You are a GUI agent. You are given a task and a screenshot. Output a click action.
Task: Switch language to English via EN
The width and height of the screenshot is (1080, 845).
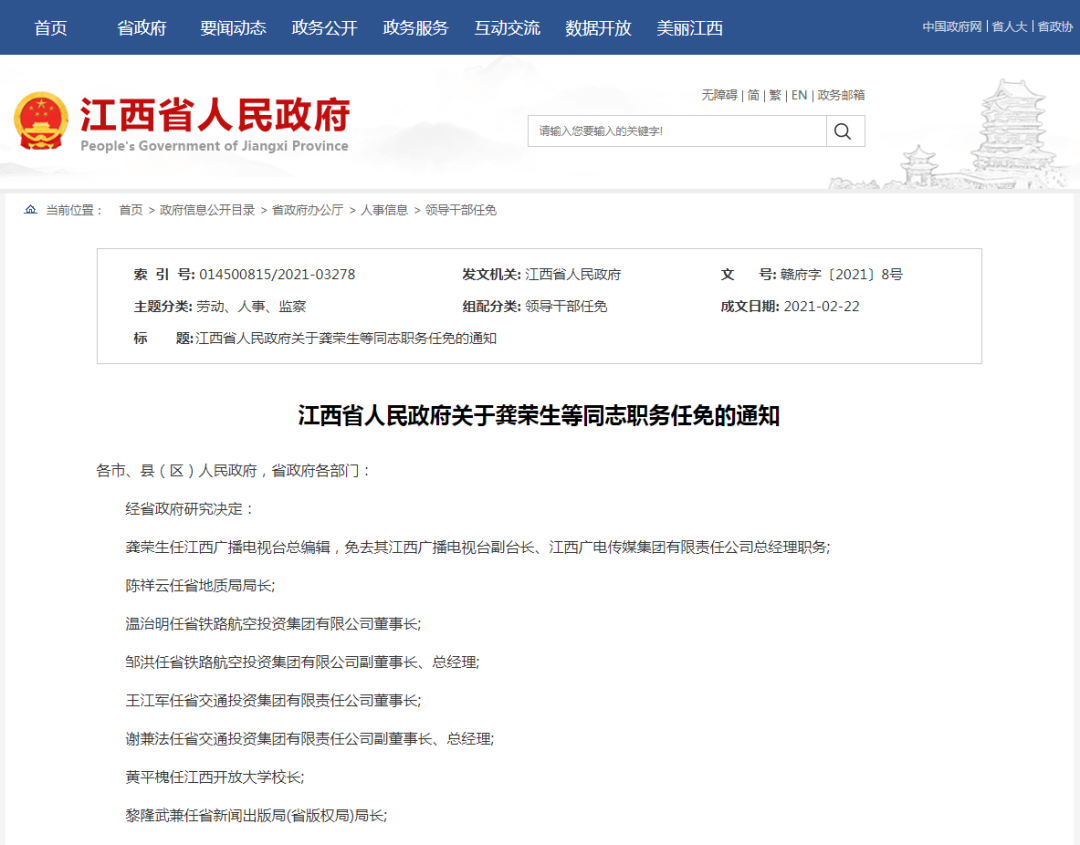(799, 94)
